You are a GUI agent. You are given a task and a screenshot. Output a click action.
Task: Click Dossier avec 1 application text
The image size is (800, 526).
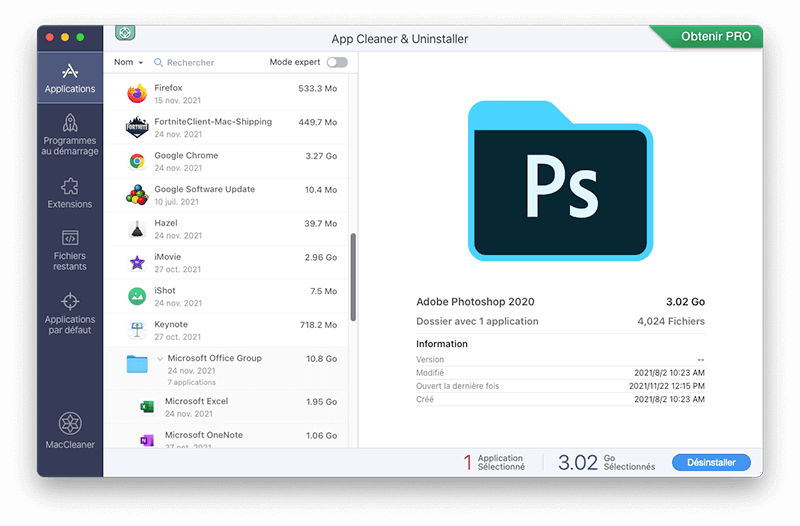tap(477, 321)
